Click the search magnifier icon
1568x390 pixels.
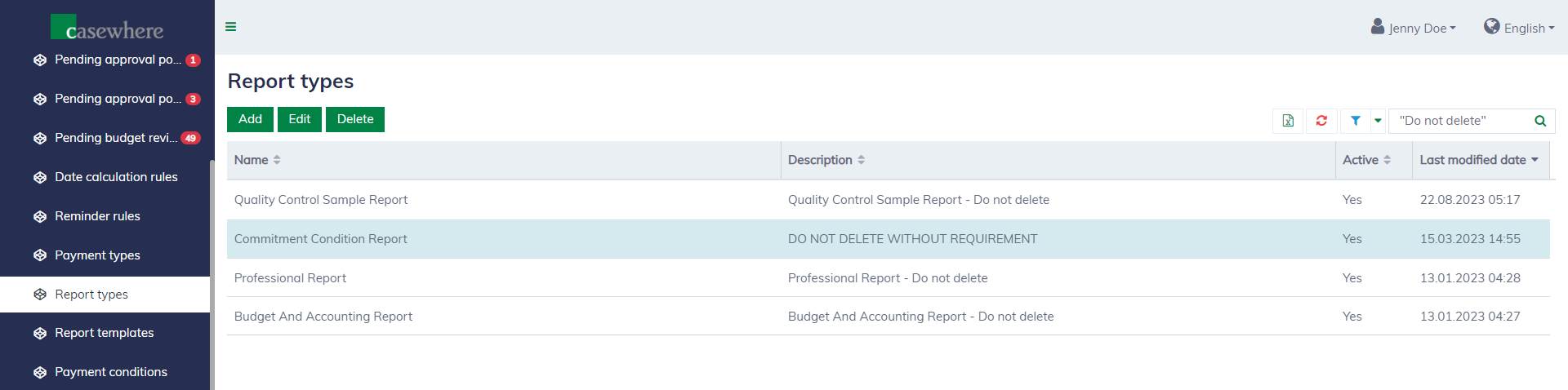1540,121
